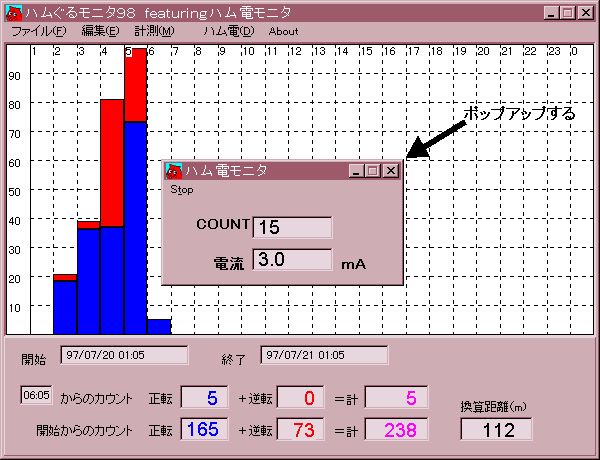
Task: Click the tallest red bar segment at hour 5
Action: coord(135,84)
